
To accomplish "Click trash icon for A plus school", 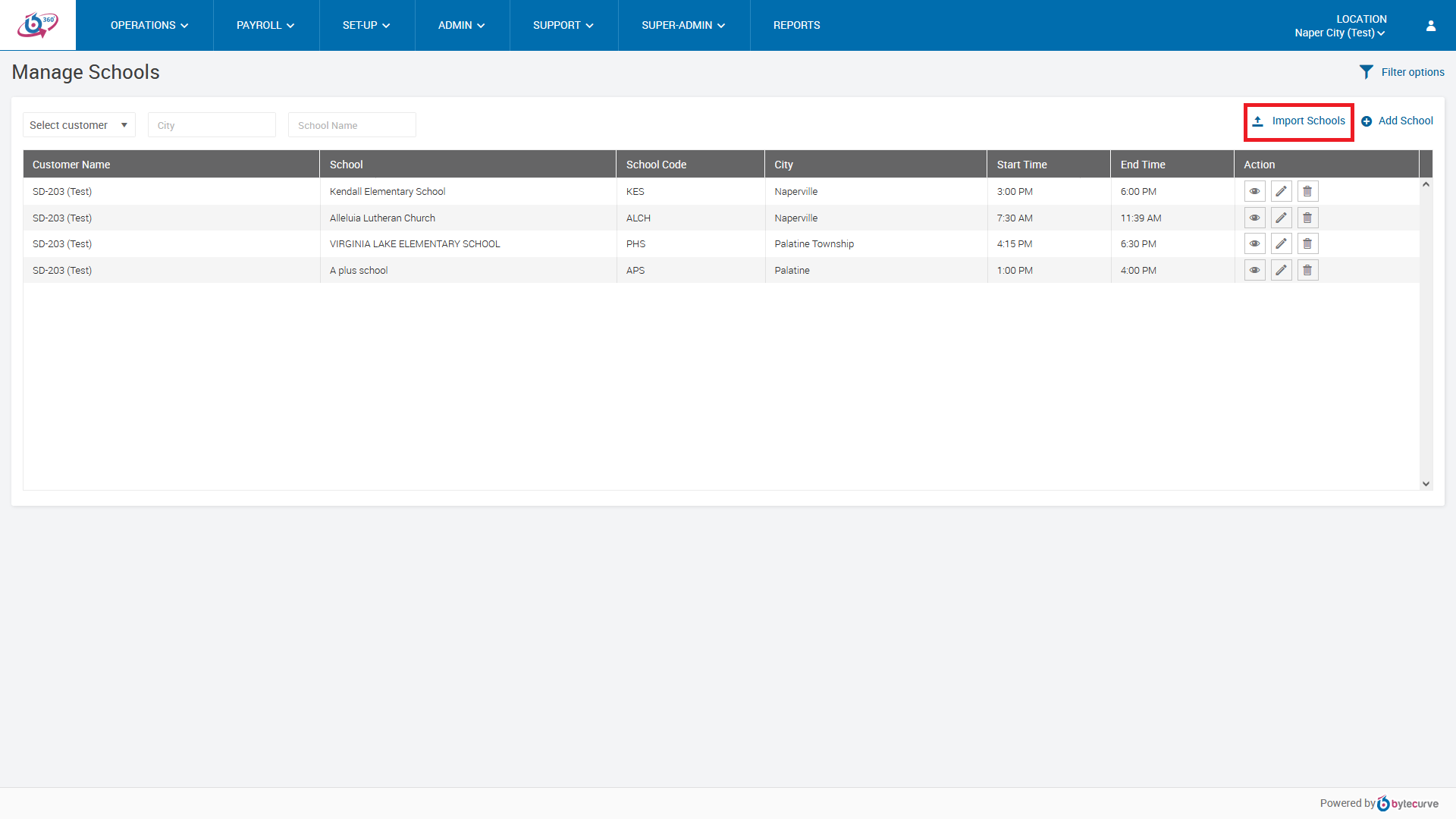I will click(x=1307, y=271).
